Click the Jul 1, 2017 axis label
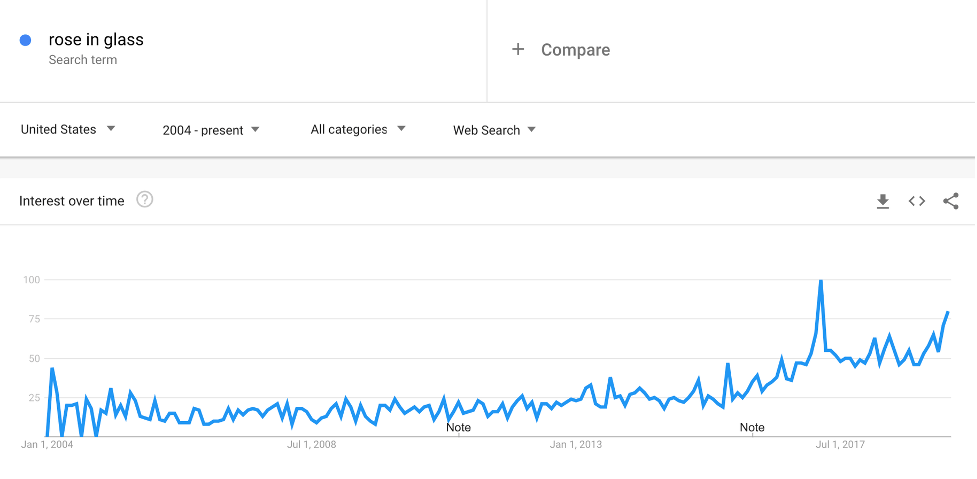Viewport: 977px width, 479px height. pyautogui.click(x=840, y=444)
